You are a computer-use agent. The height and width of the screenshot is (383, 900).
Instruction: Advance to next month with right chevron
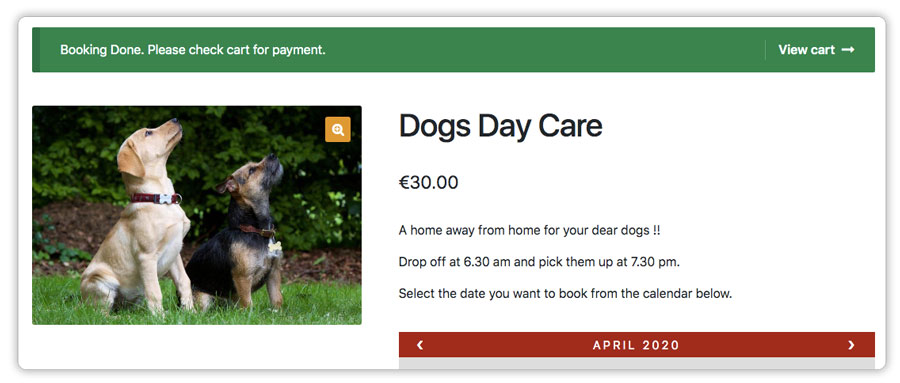[851, 345]
